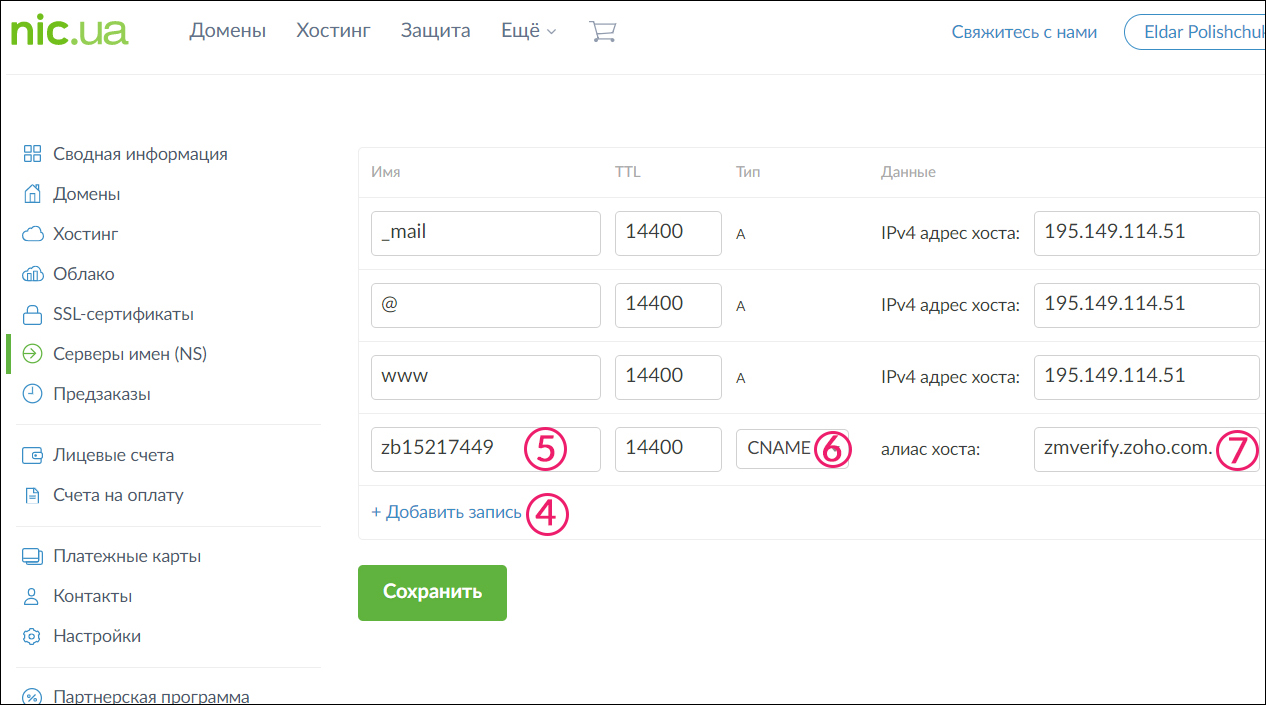Click the Настройки gear icon
Image resolution: width=1266 pixels, height=705 pixels.
(x=33, y=636)
